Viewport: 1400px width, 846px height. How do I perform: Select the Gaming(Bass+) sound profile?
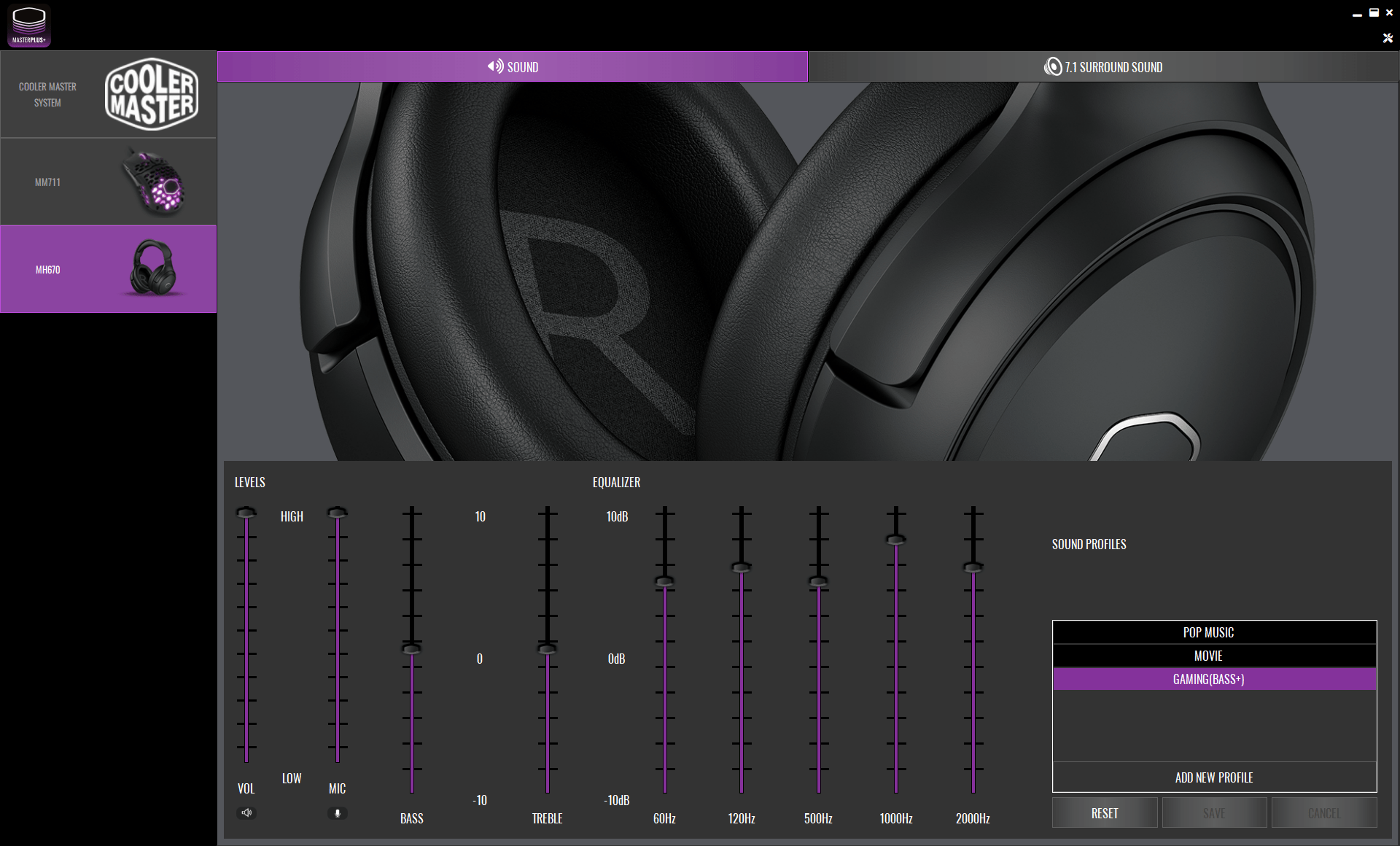tap(1215, 679)
